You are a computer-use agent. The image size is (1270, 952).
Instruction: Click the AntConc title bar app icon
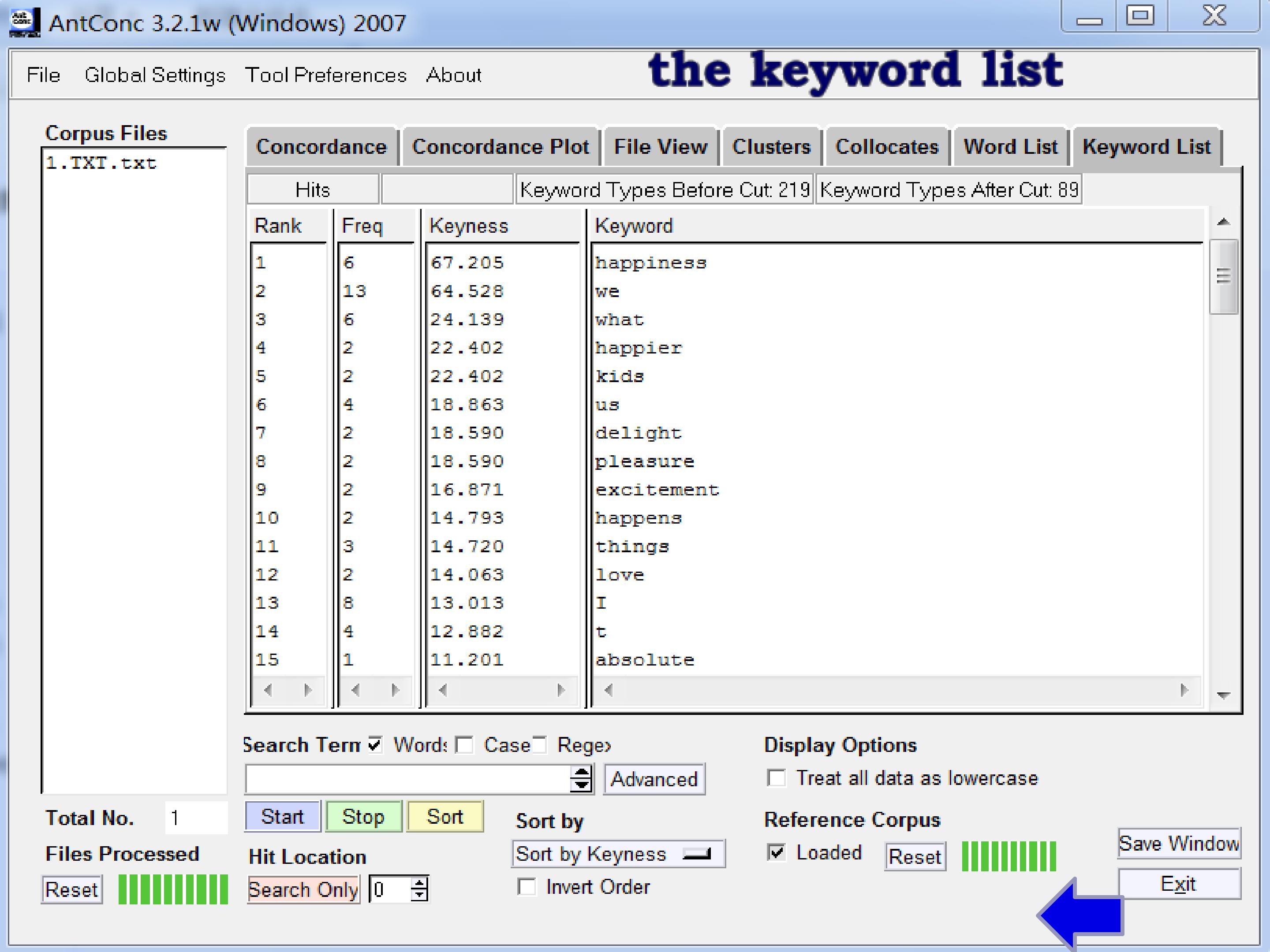[24, 23]
